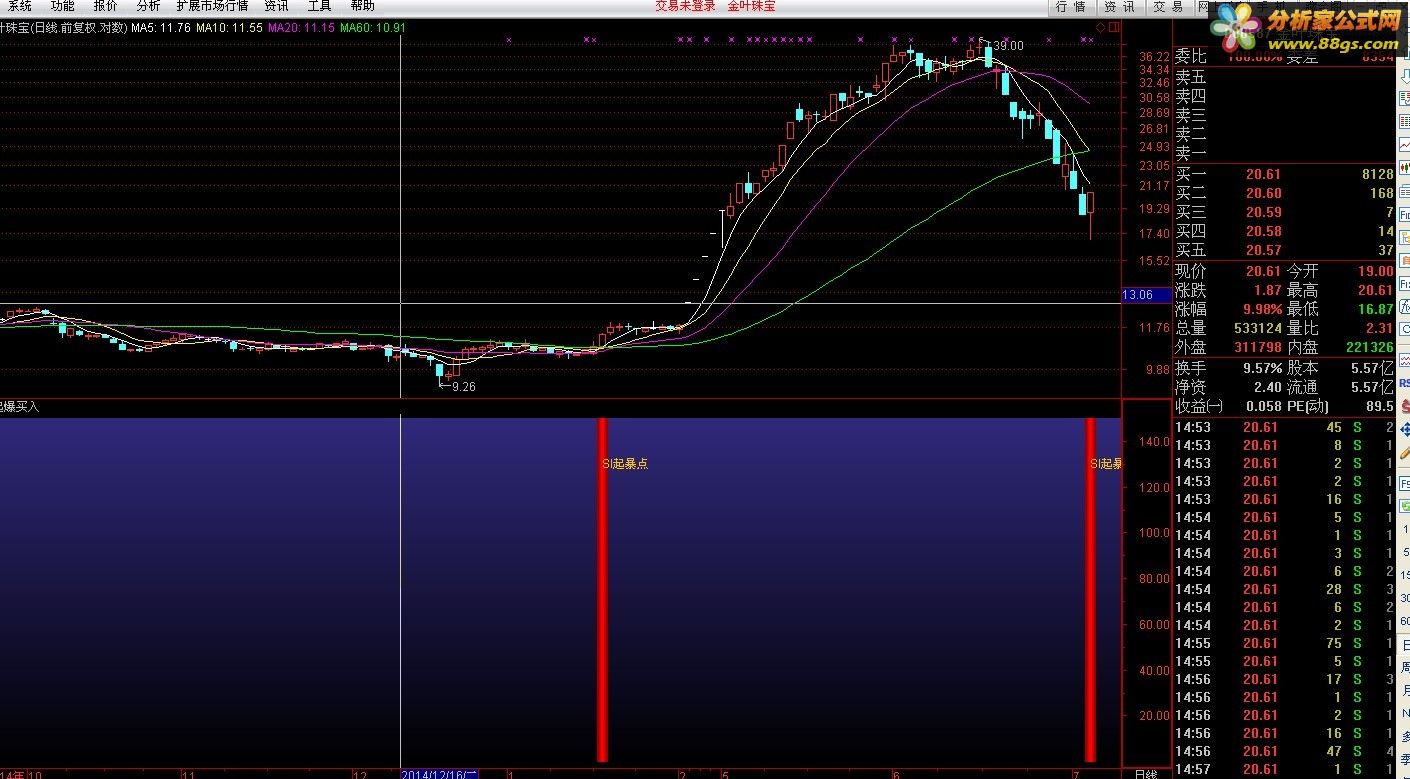Click the 今开 value 19.00
Viewport: 1410px width, 779px height.
click(1375, 271)
